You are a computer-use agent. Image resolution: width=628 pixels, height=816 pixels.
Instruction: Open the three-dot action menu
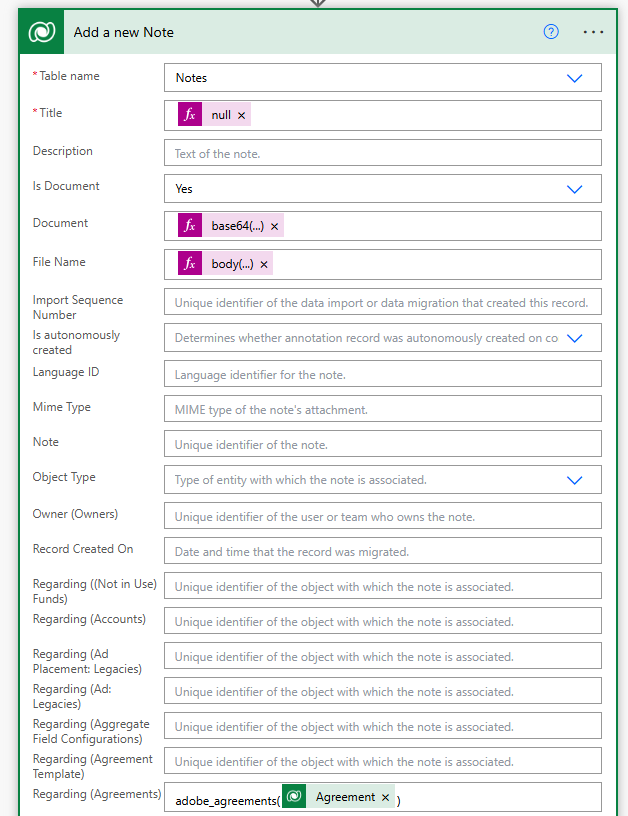pos(593,32)
